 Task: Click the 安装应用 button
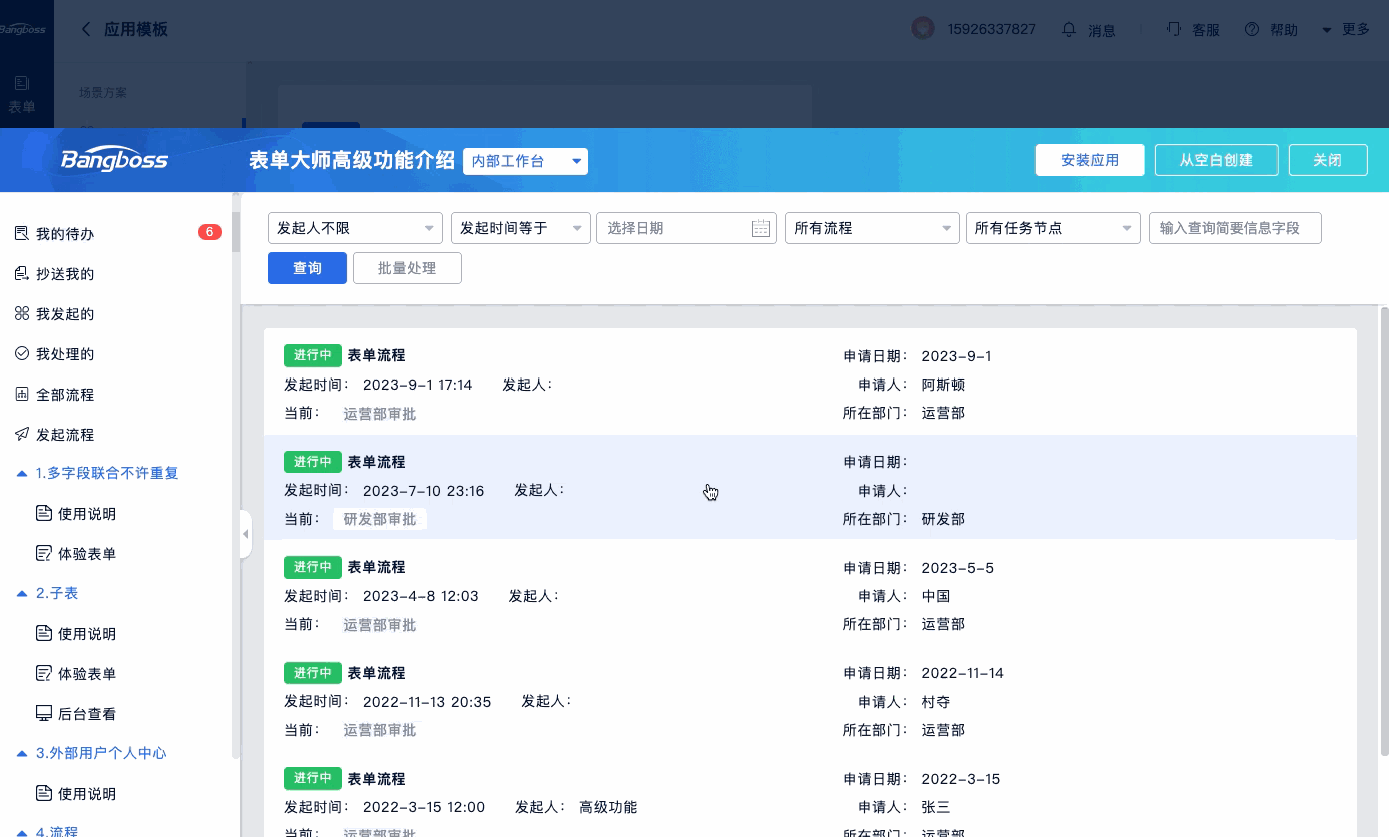coord(1090,160)
